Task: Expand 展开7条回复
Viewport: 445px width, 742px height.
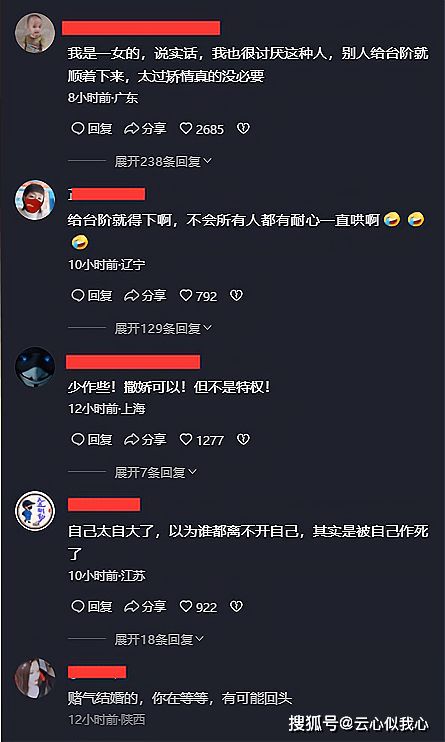Action: coord(155,472)
